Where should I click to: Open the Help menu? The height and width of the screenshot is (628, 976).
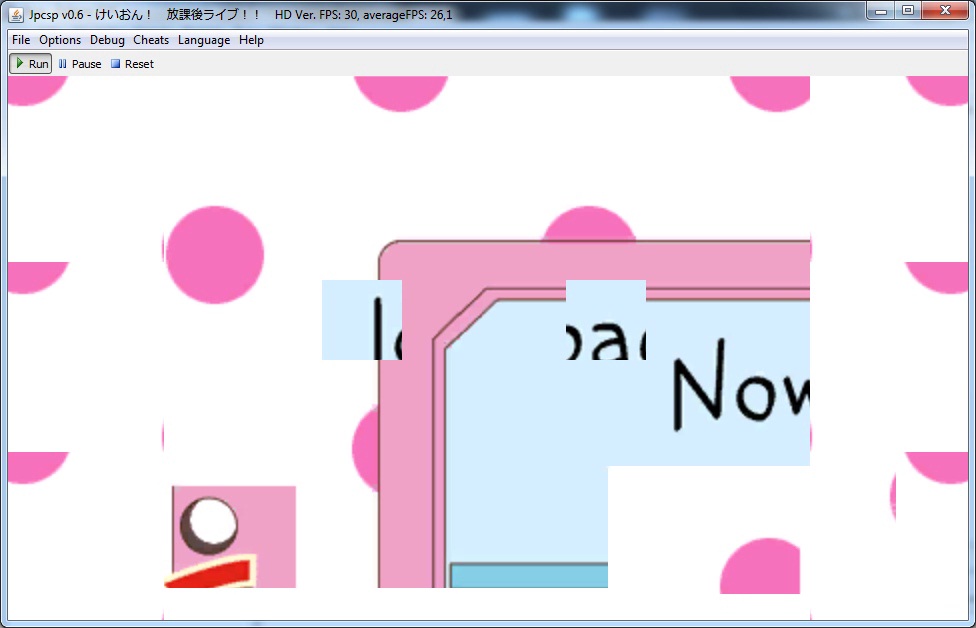point(252,40)
